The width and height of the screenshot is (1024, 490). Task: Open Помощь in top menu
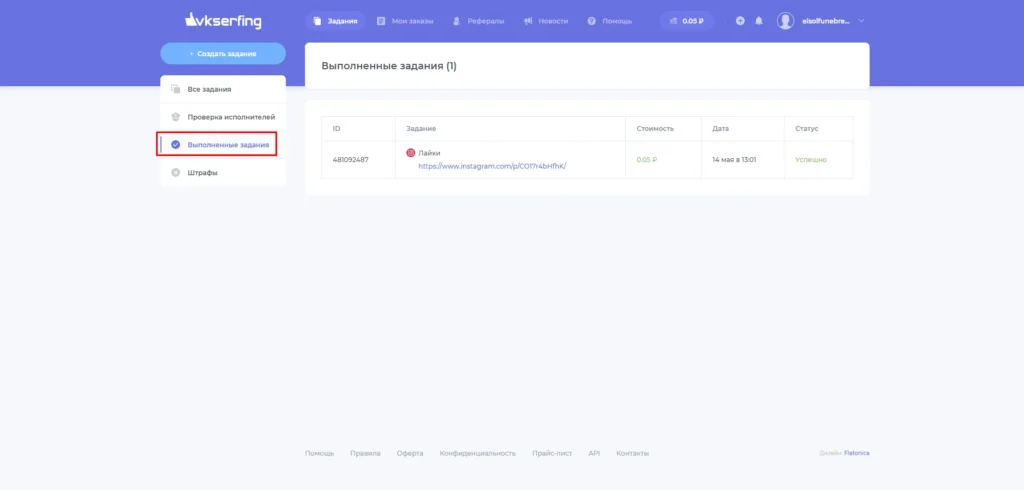pyautogui.click(x=610, y=21)
